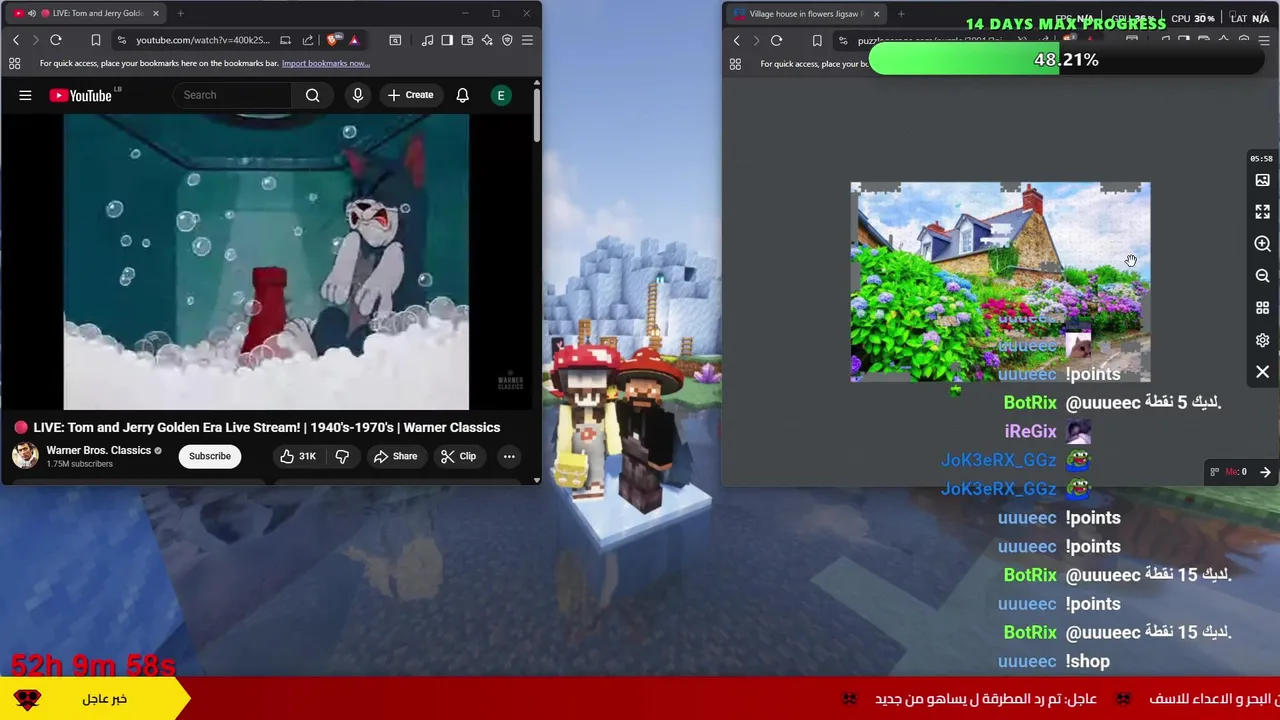This screenshot has width=1280, height=720.
Task: Open more actions ellipsis under video
Action: click(509, 456)
